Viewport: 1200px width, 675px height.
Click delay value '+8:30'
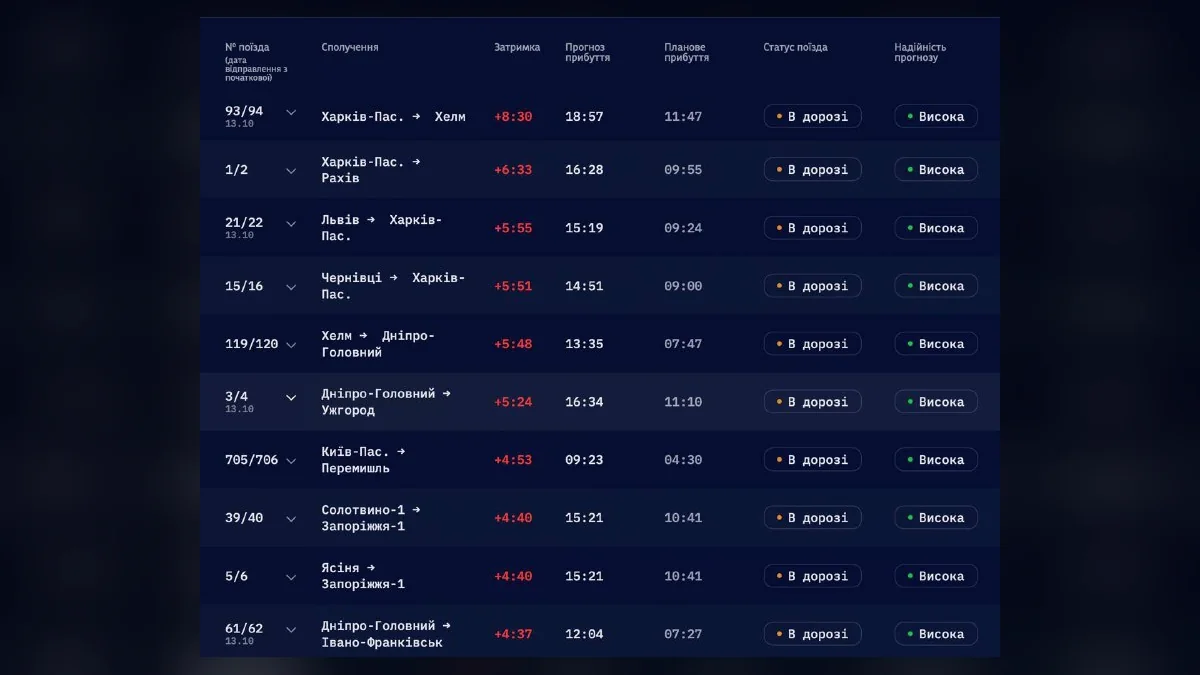pos(513,116)
